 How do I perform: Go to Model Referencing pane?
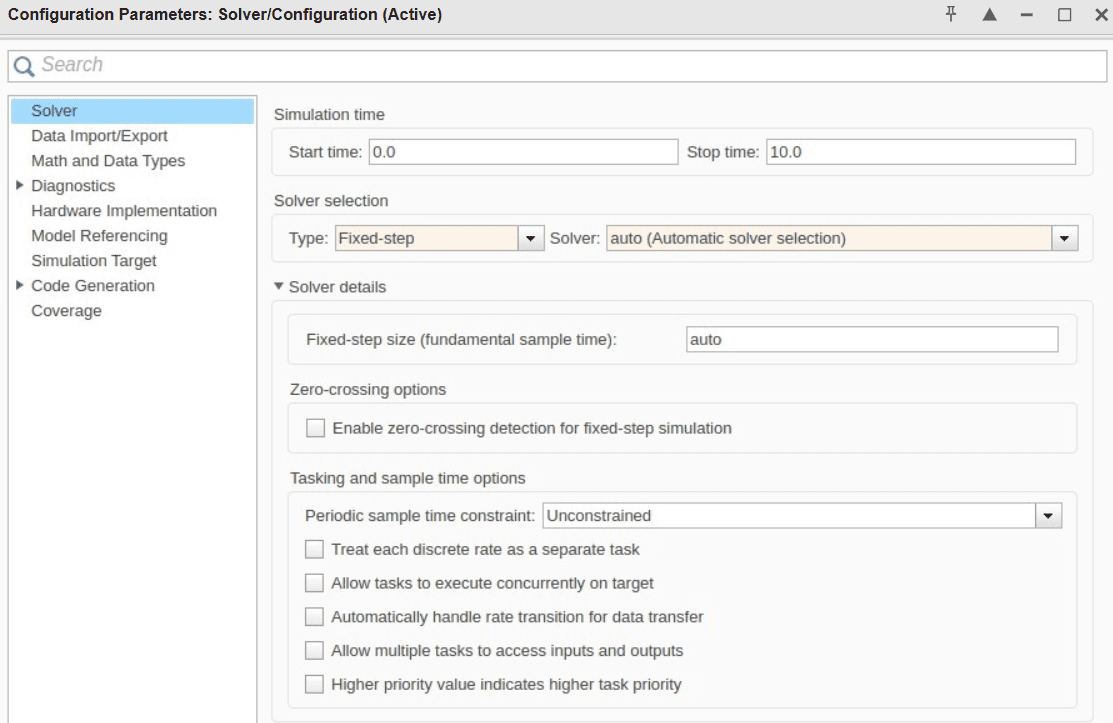[99, 236]
